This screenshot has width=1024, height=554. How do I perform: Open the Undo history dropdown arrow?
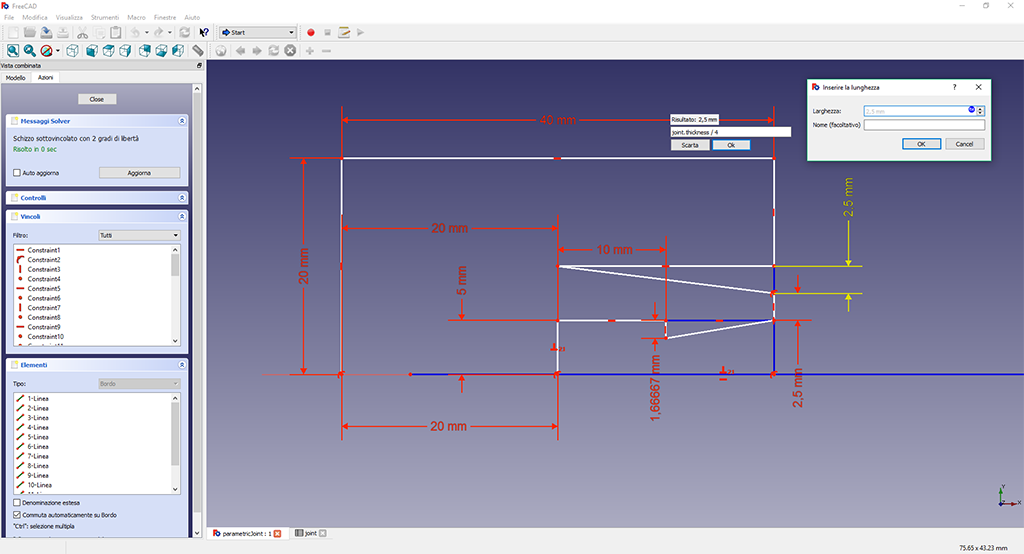146,32
